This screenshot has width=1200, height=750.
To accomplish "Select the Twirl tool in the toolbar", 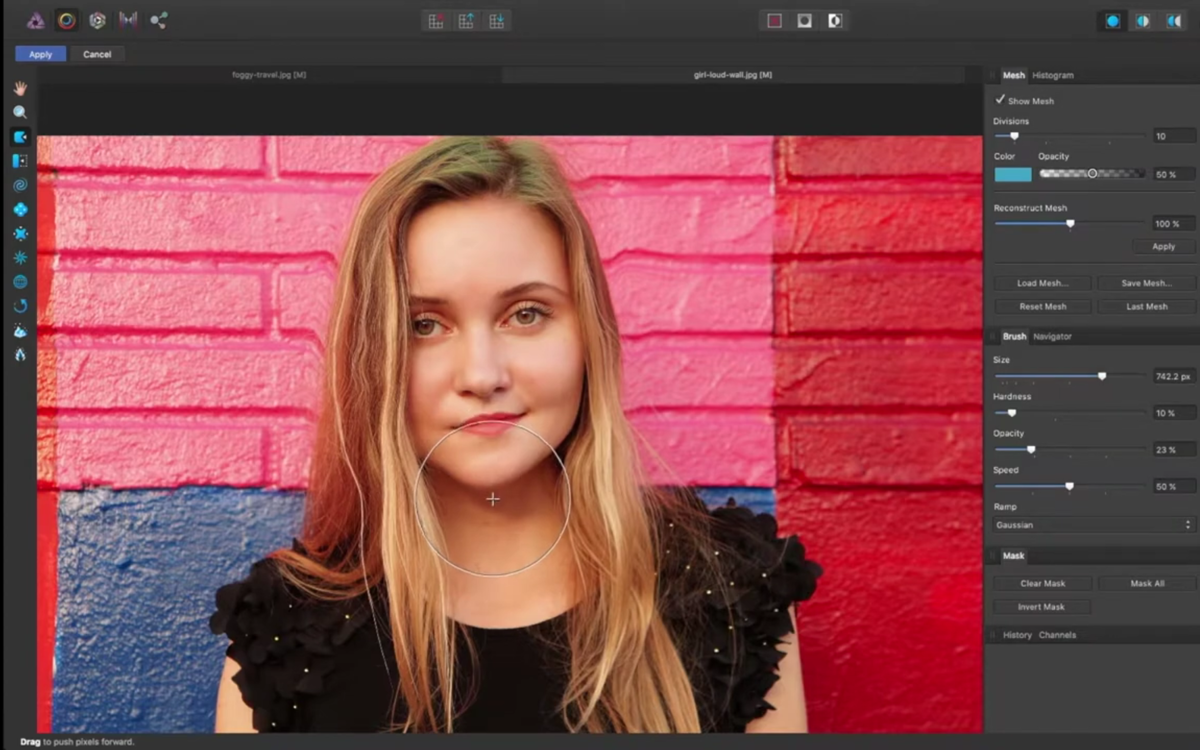I will 20,185.
